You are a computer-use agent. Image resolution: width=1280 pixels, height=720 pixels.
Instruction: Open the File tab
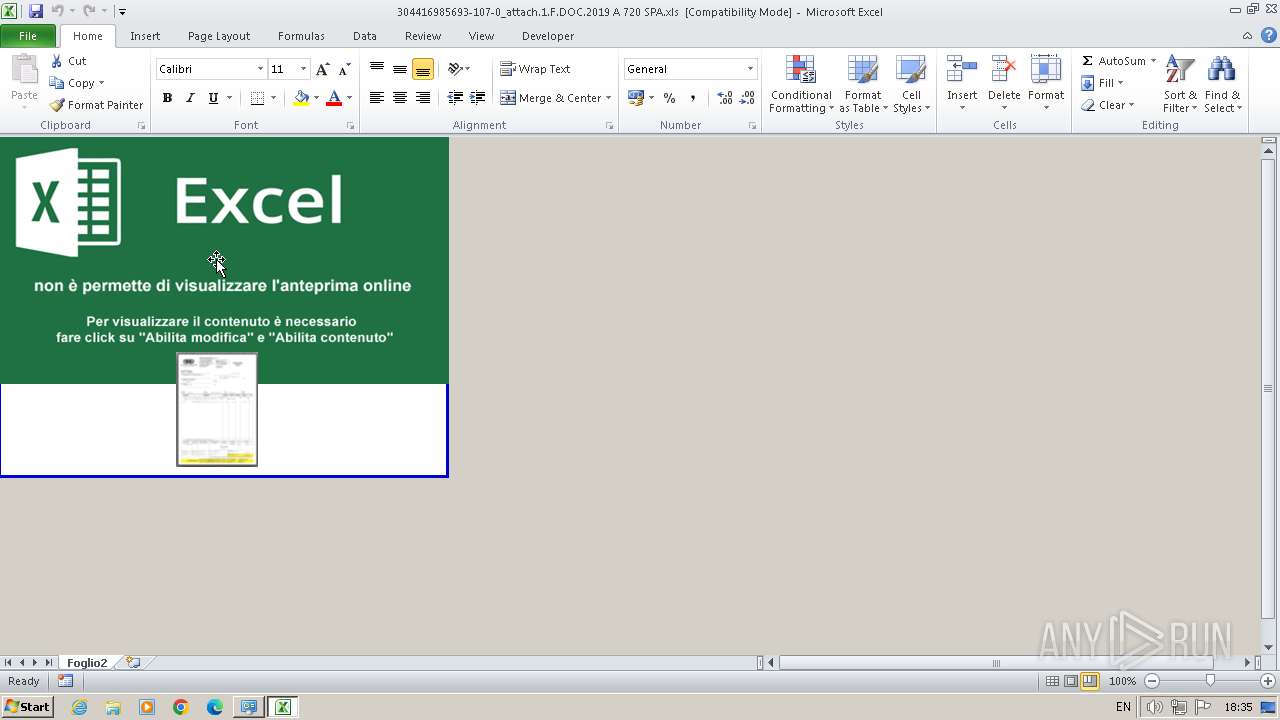[x=28, y=36]
